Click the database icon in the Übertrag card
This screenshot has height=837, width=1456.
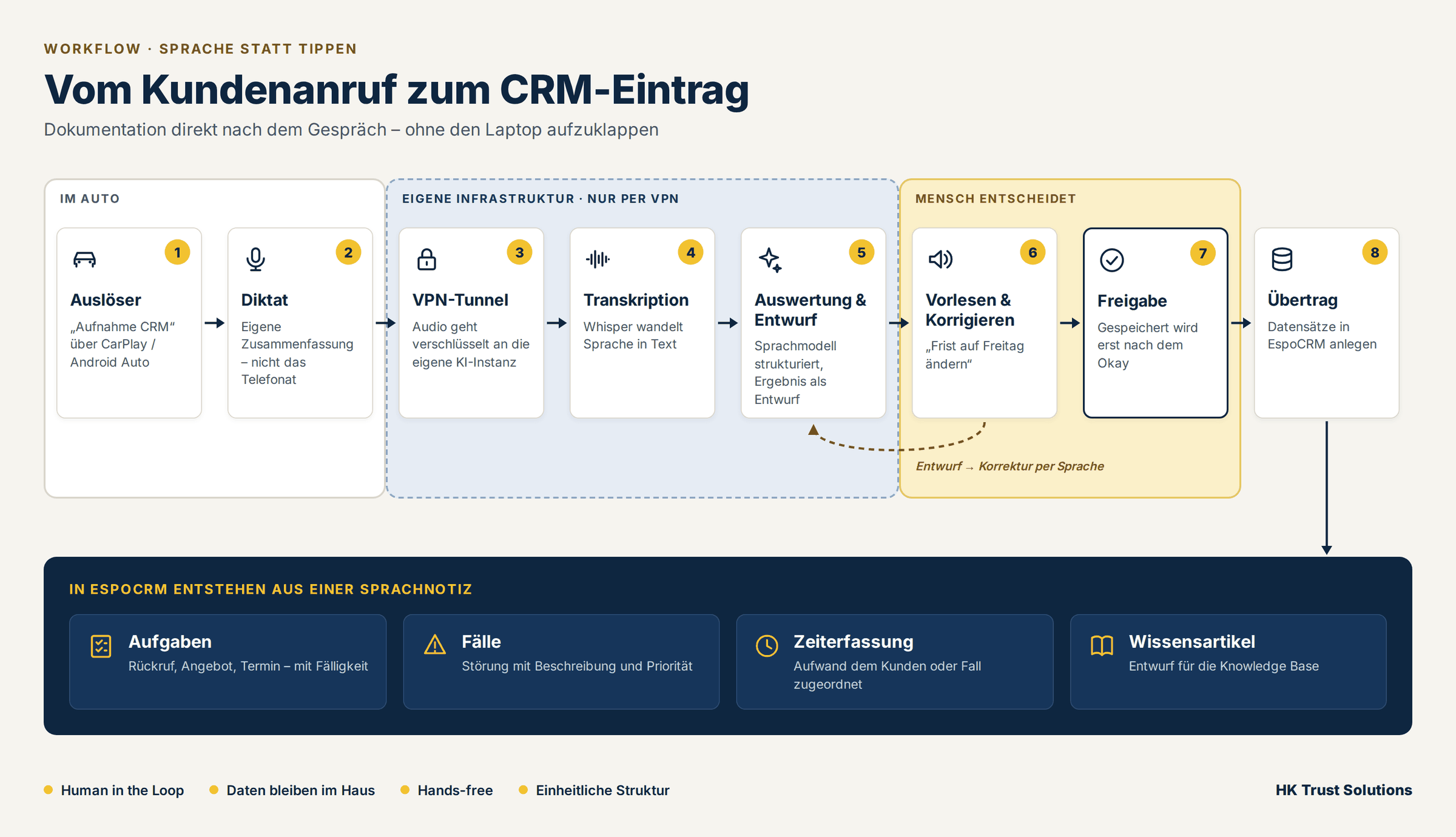tap(1282, 259)
